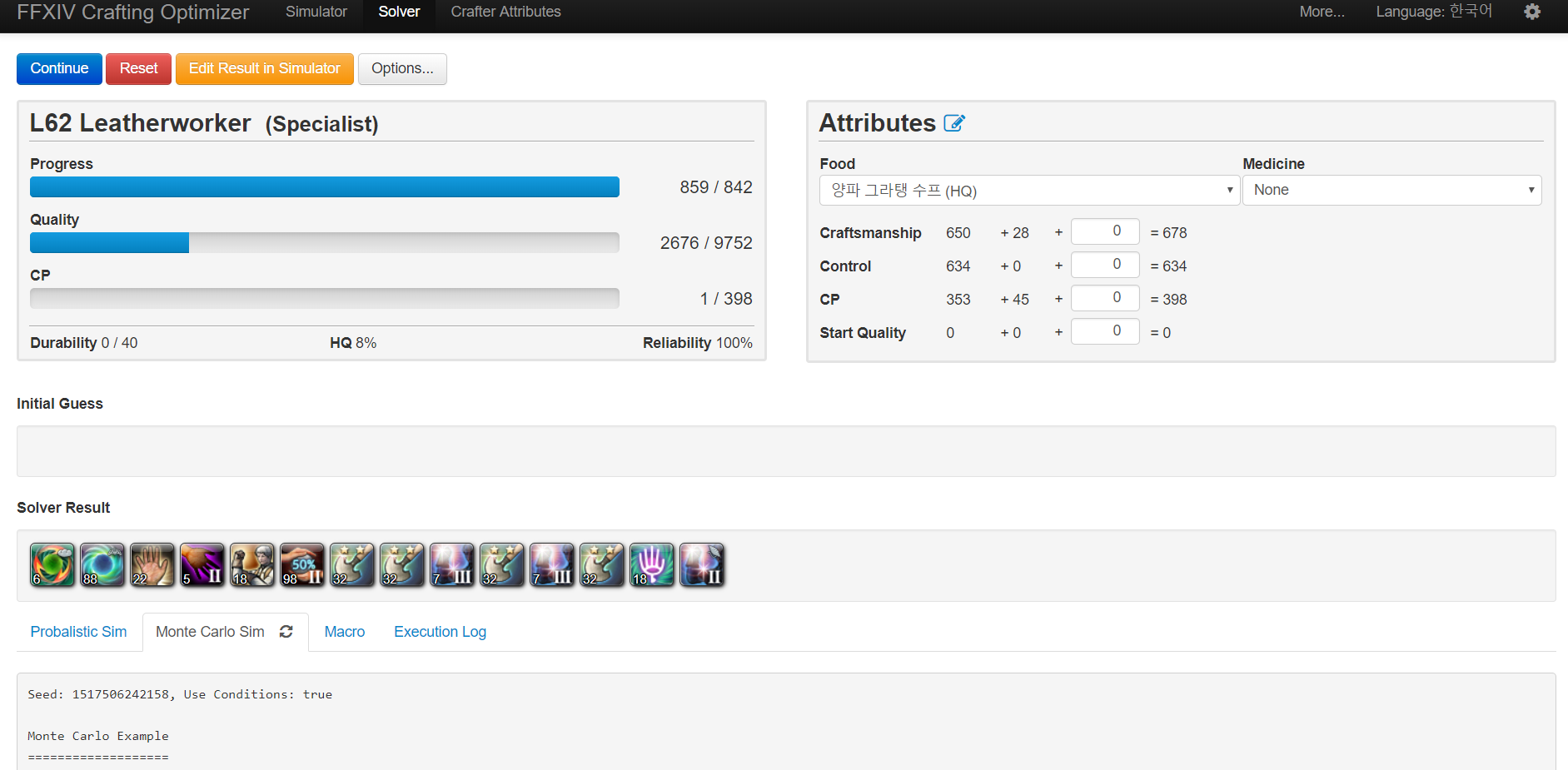Open the More... navigation menu

point(1322,12)
